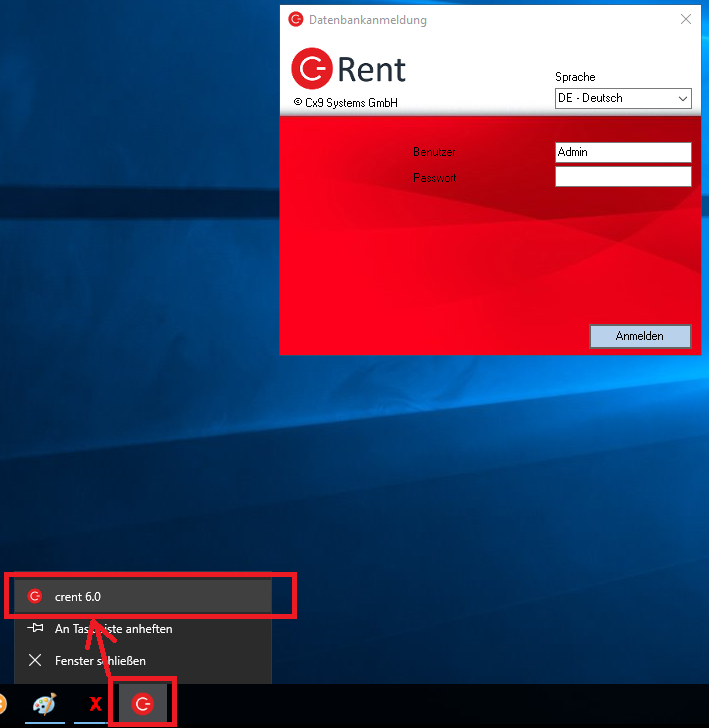
Task: Click the red crent icon in jump list
Action: point(35,596)
